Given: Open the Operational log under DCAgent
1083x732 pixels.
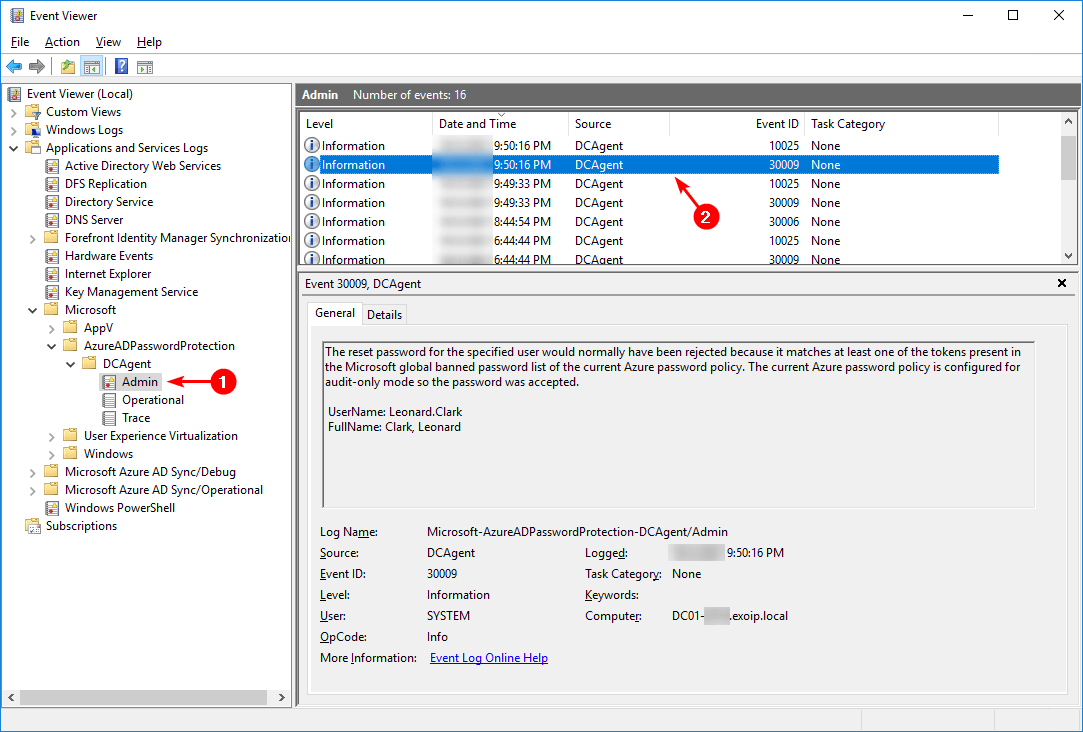Looking at the screenshot, I should [x=152, y=400].
